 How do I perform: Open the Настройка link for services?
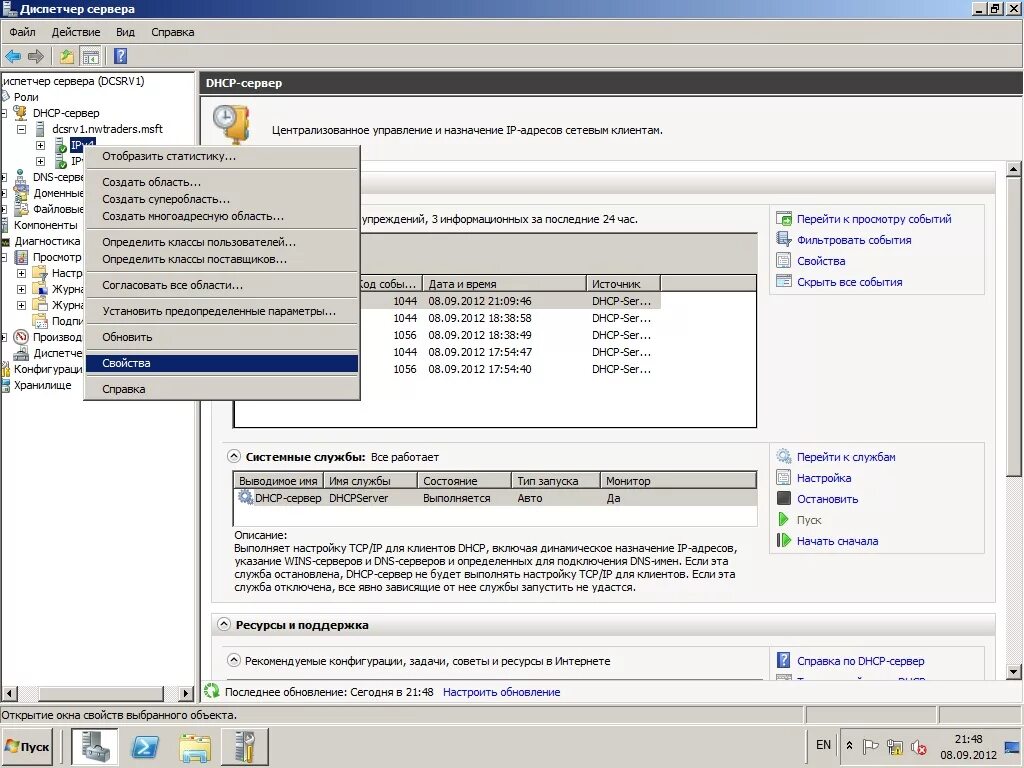[x=824, y=477]
